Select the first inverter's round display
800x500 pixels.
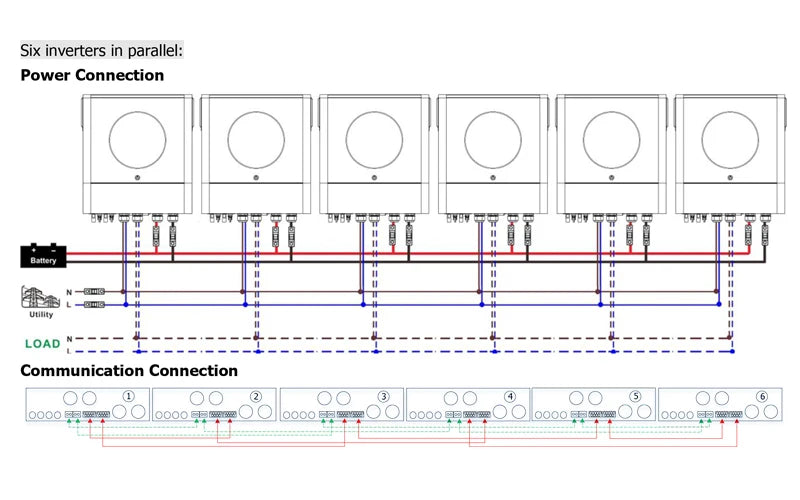coord(137,140)
